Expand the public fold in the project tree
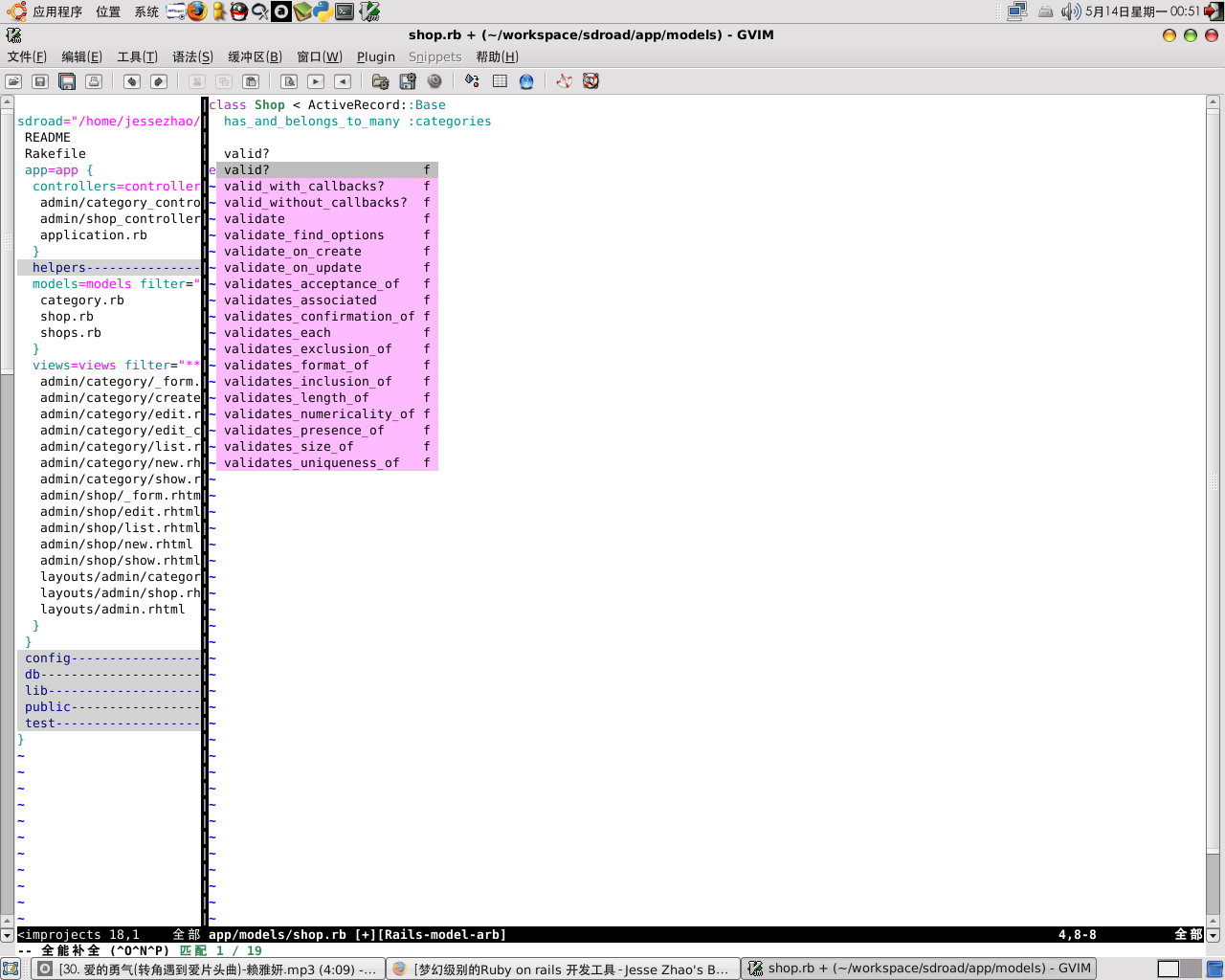 click(x=109, y=707)
